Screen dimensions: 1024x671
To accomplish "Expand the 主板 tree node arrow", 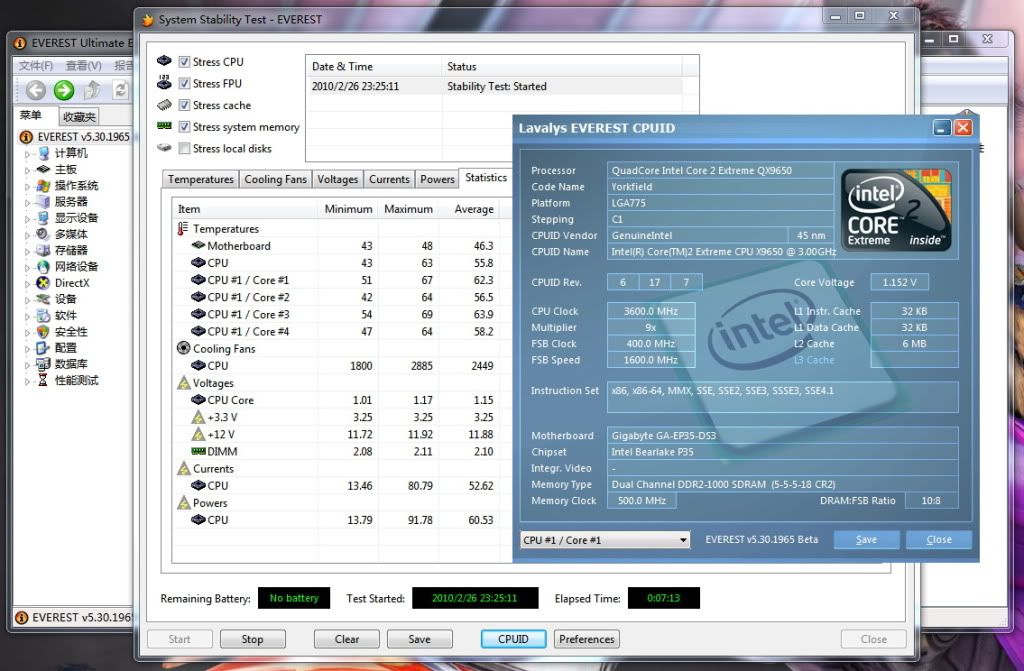I will pos(28,170).
